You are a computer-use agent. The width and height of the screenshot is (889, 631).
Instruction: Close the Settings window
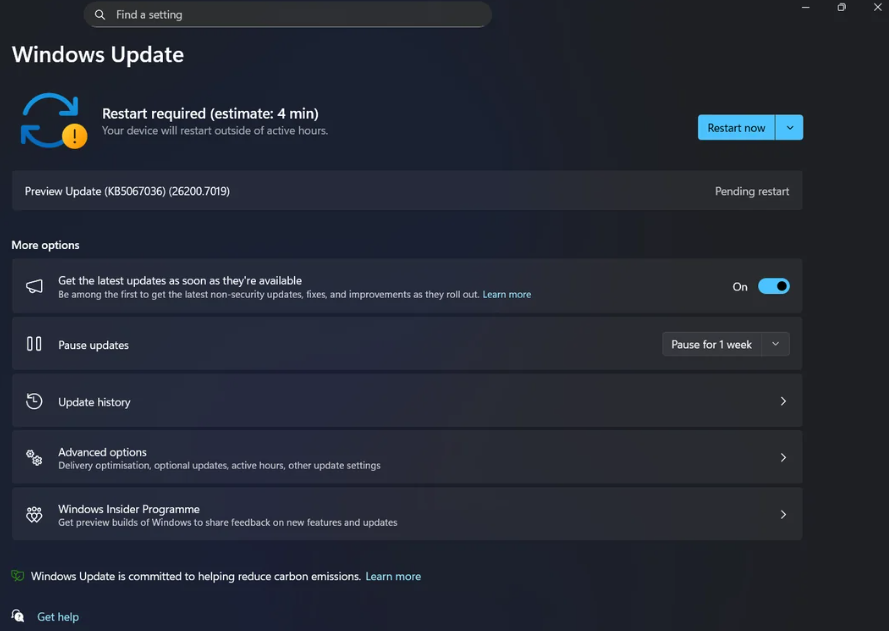click(878, 7)
